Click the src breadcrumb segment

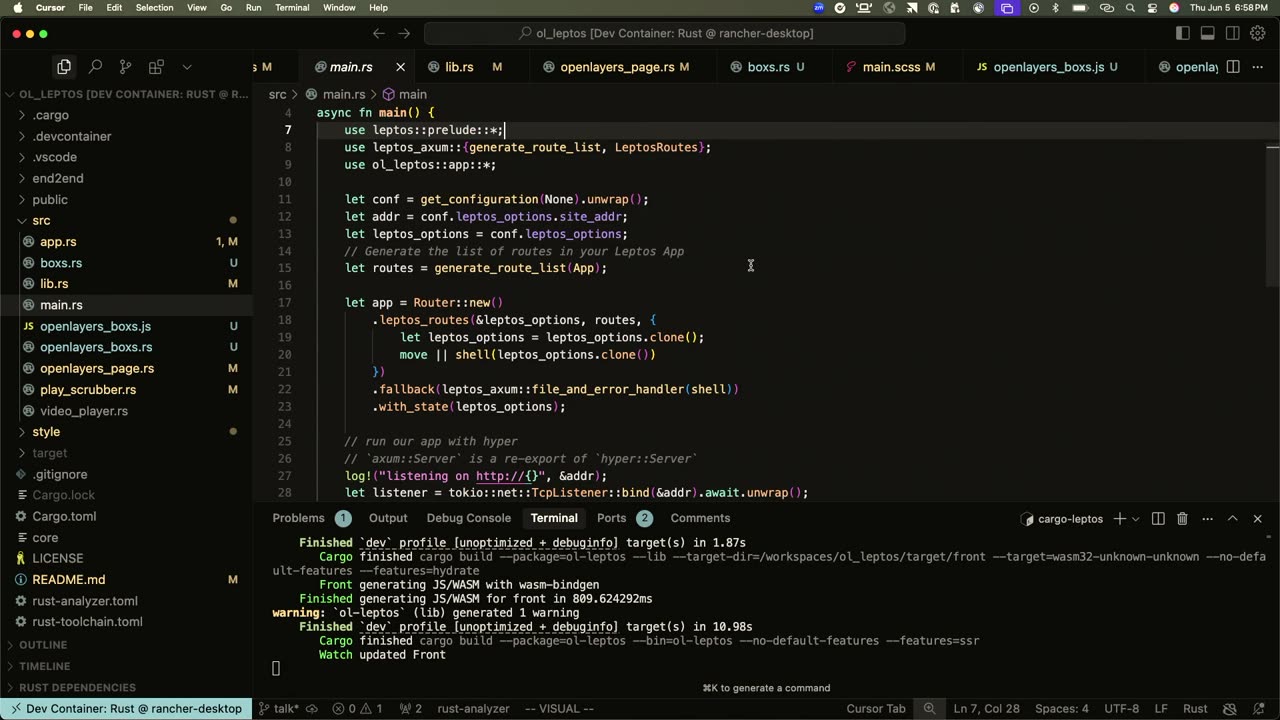pos(277,94)
